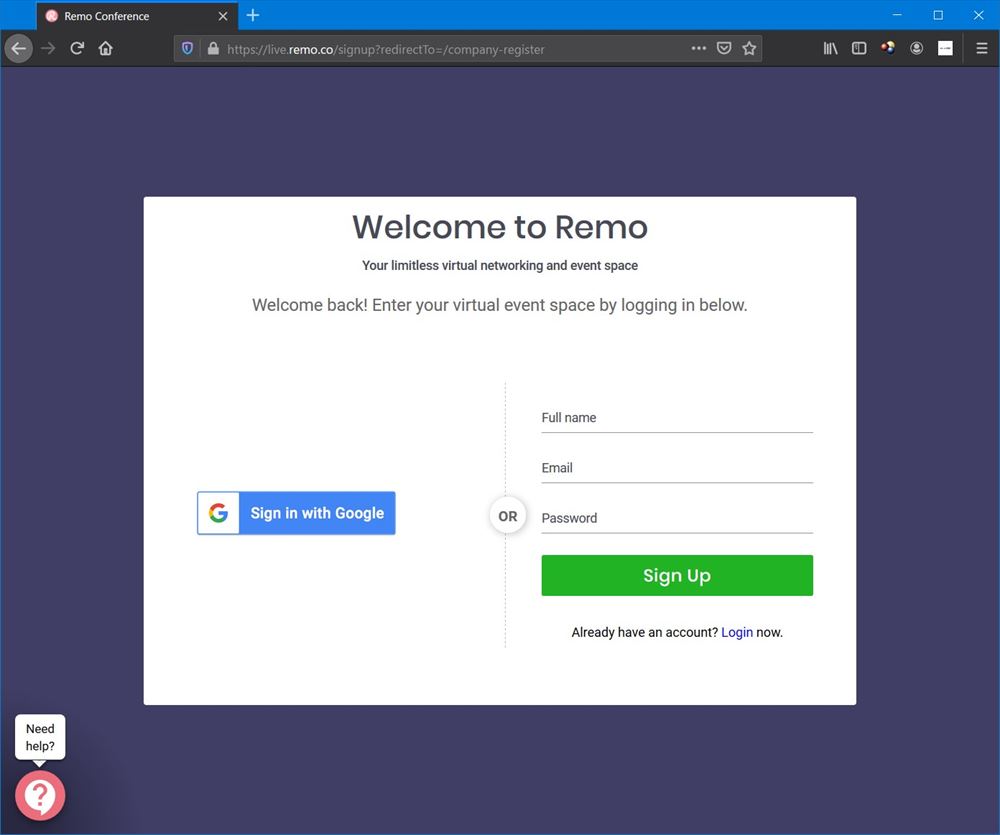The height and width of the screenshot is (835, 1000).
Task: Click the Google G logo
Action: pos(218,513)
